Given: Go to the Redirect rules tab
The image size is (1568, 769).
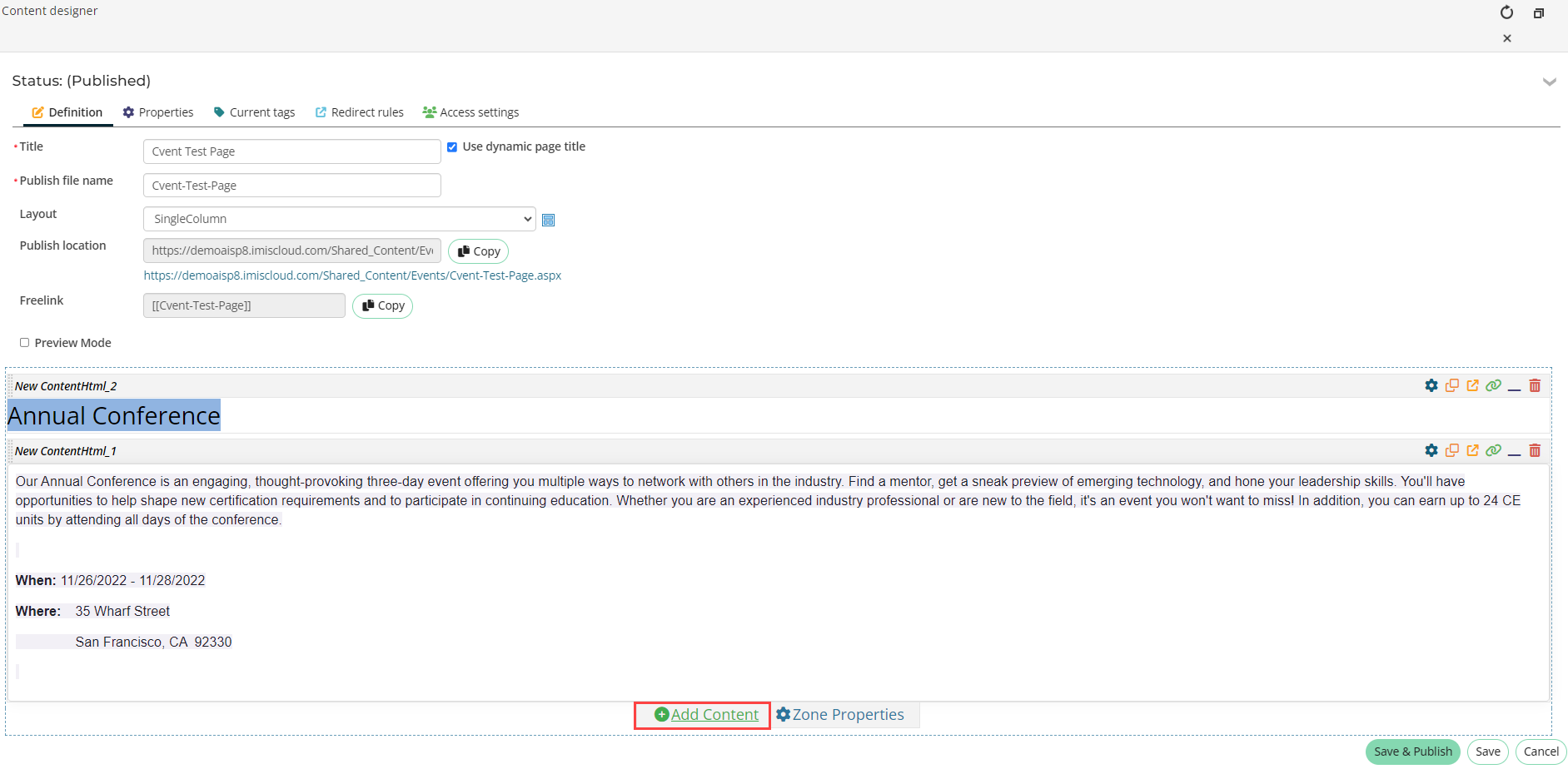Looking at the screenshot, I should click(x=359, y=112).
